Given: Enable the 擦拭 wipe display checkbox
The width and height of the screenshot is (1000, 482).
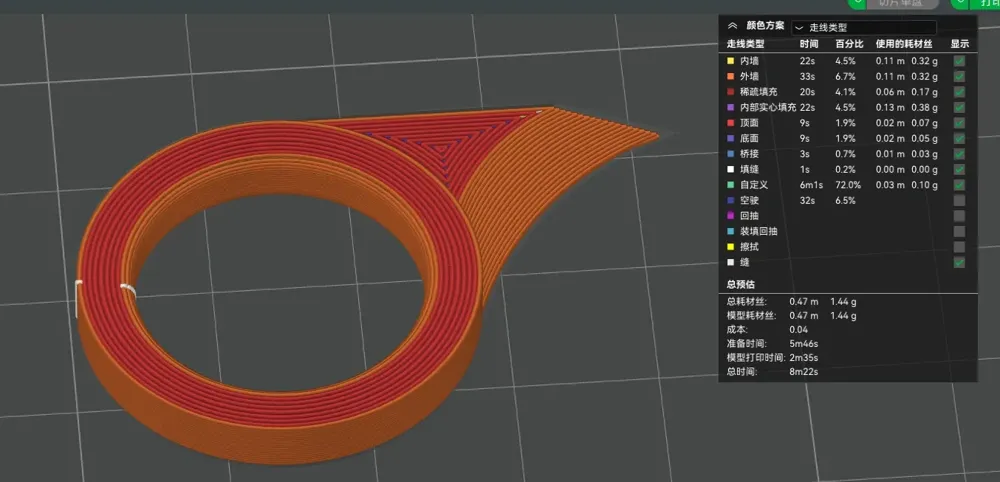Looking at the screenshot, I should point(959,247).
